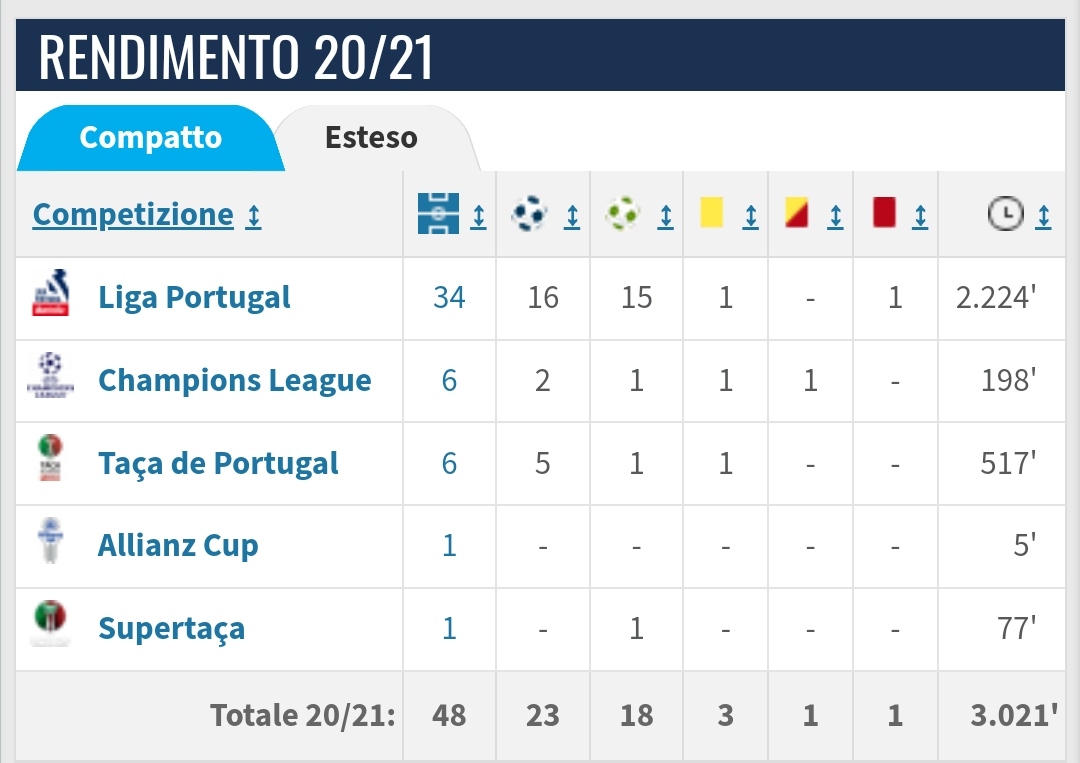Viewport: 1080px width, 763px height.
Task: Click the Taça de Portugal logo
Action: click(x=50, y=458)
